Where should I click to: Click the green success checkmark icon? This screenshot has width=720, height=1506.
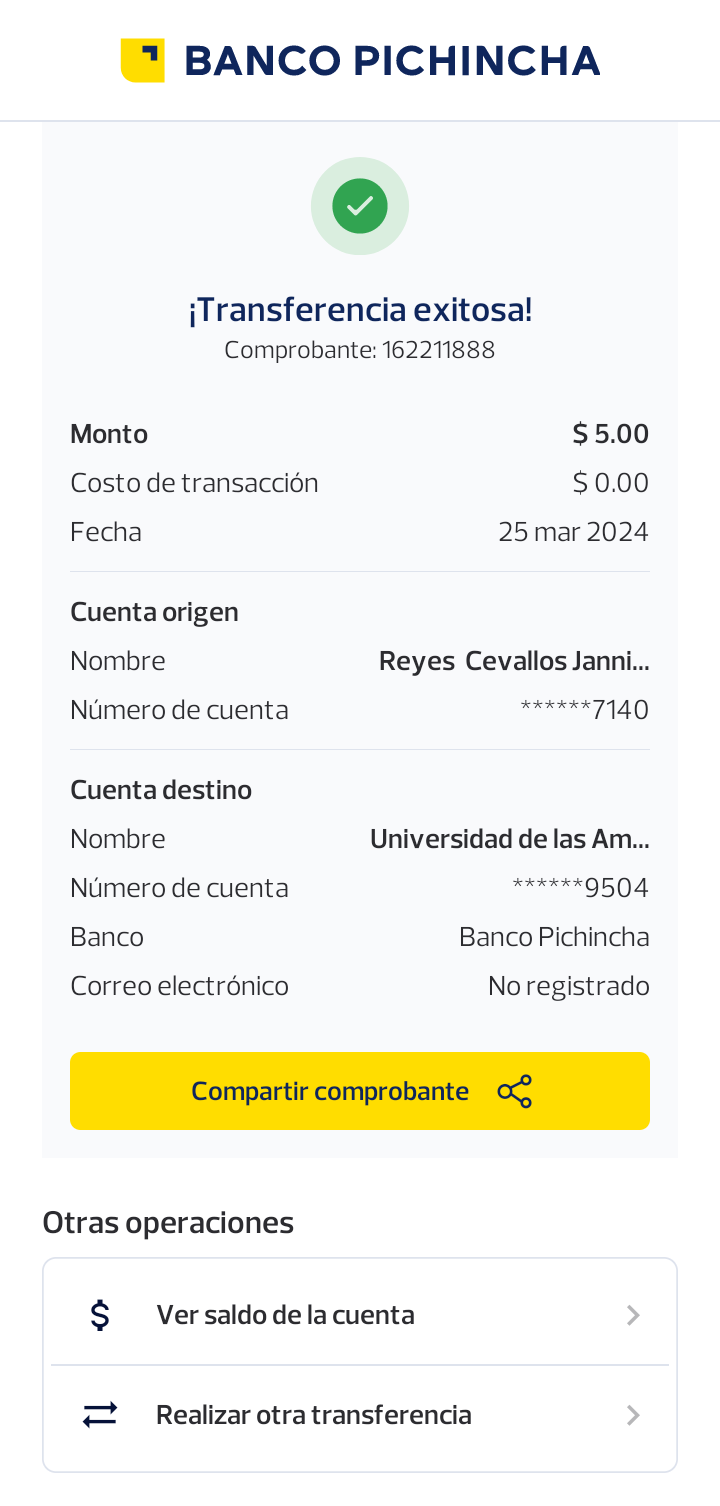click(x=360, y=206)
